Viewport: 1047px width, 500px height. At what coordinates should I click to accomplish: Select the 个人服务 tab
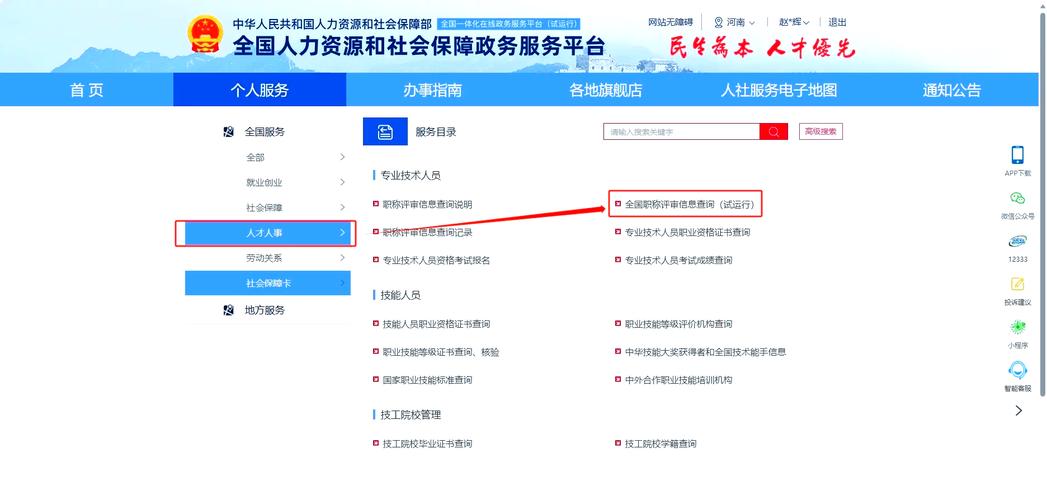click(x=260, y=90)
